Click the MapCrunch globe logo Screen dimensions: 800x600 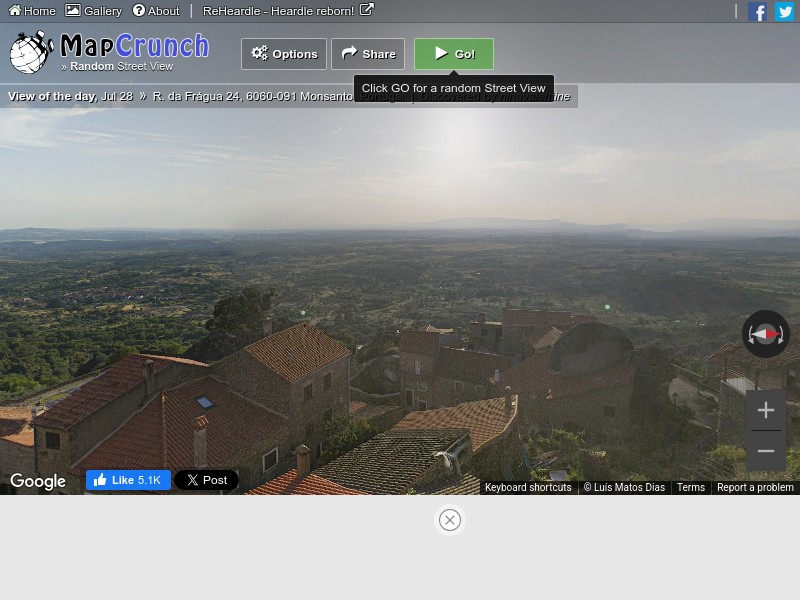pyautogui.click(x=32, y=52)
